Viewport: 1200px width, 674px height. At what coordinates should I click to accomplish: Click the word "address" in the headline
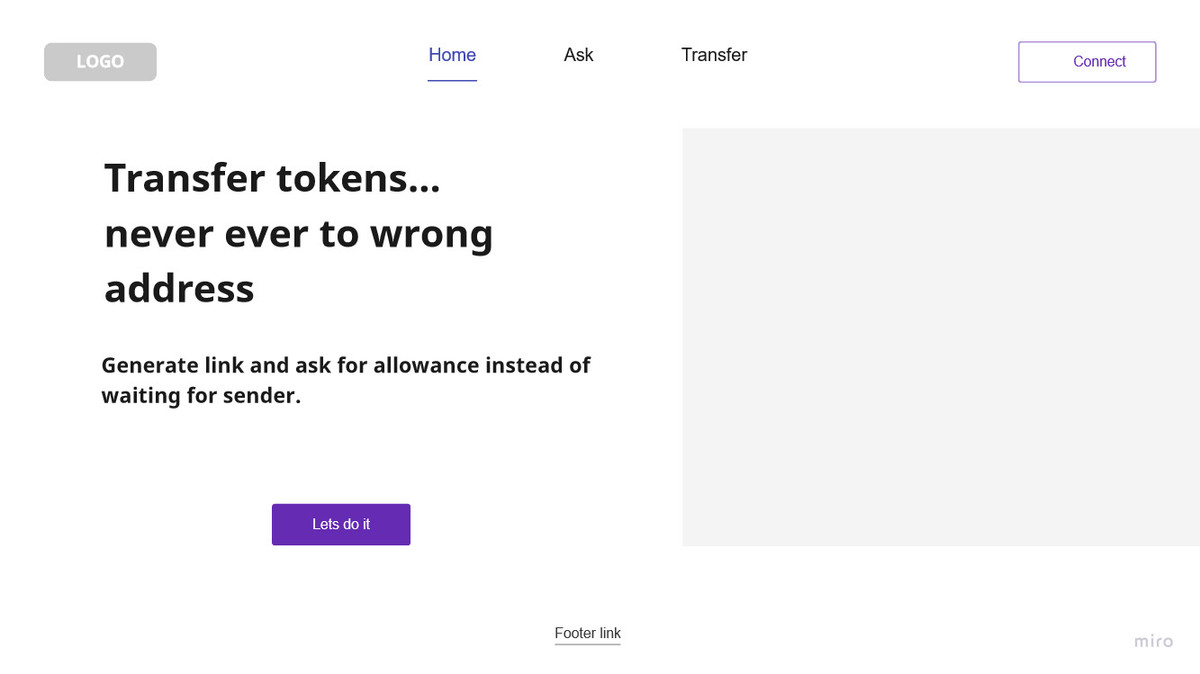coord(179,289)
